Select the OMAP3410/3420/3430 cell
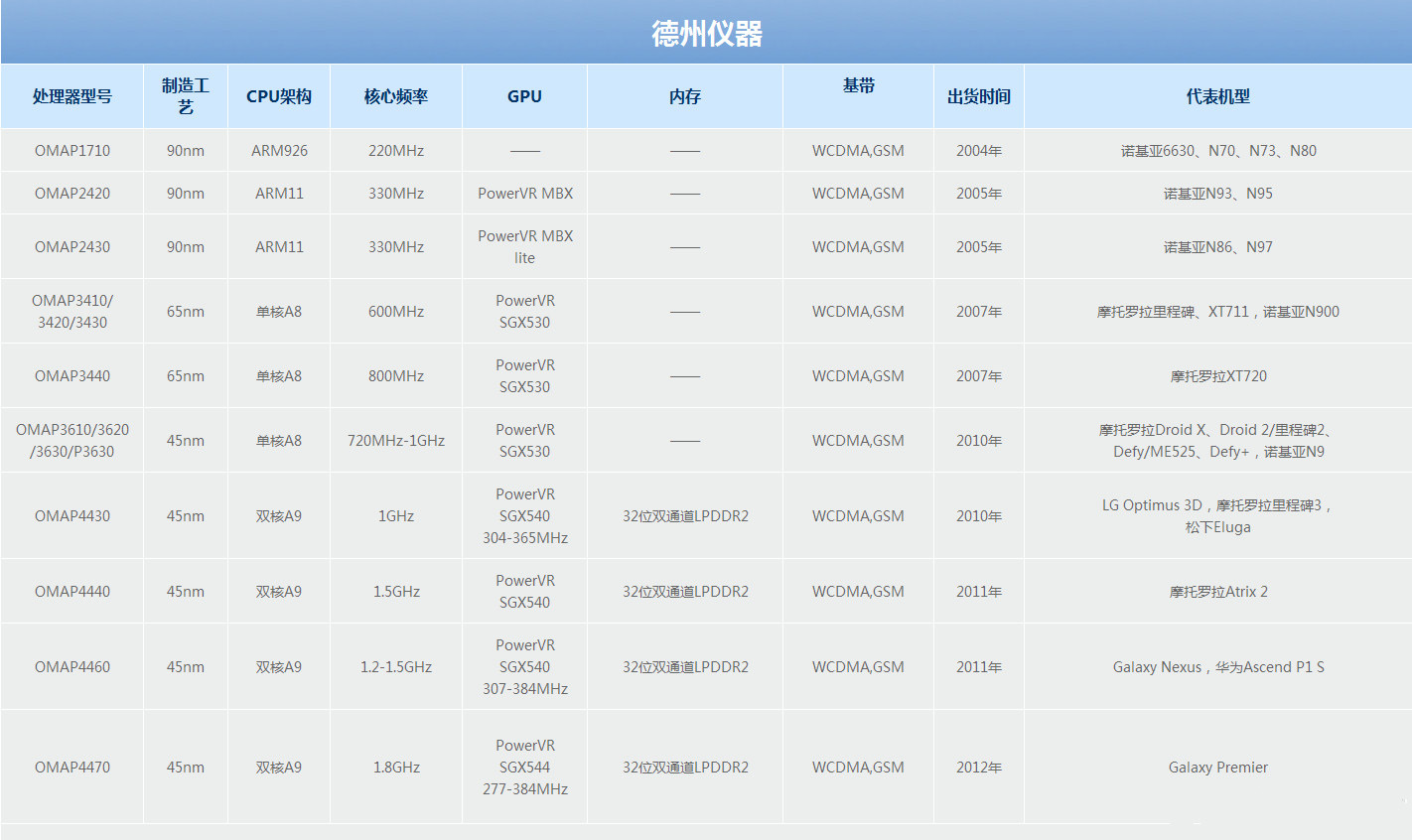 [71, 312]
